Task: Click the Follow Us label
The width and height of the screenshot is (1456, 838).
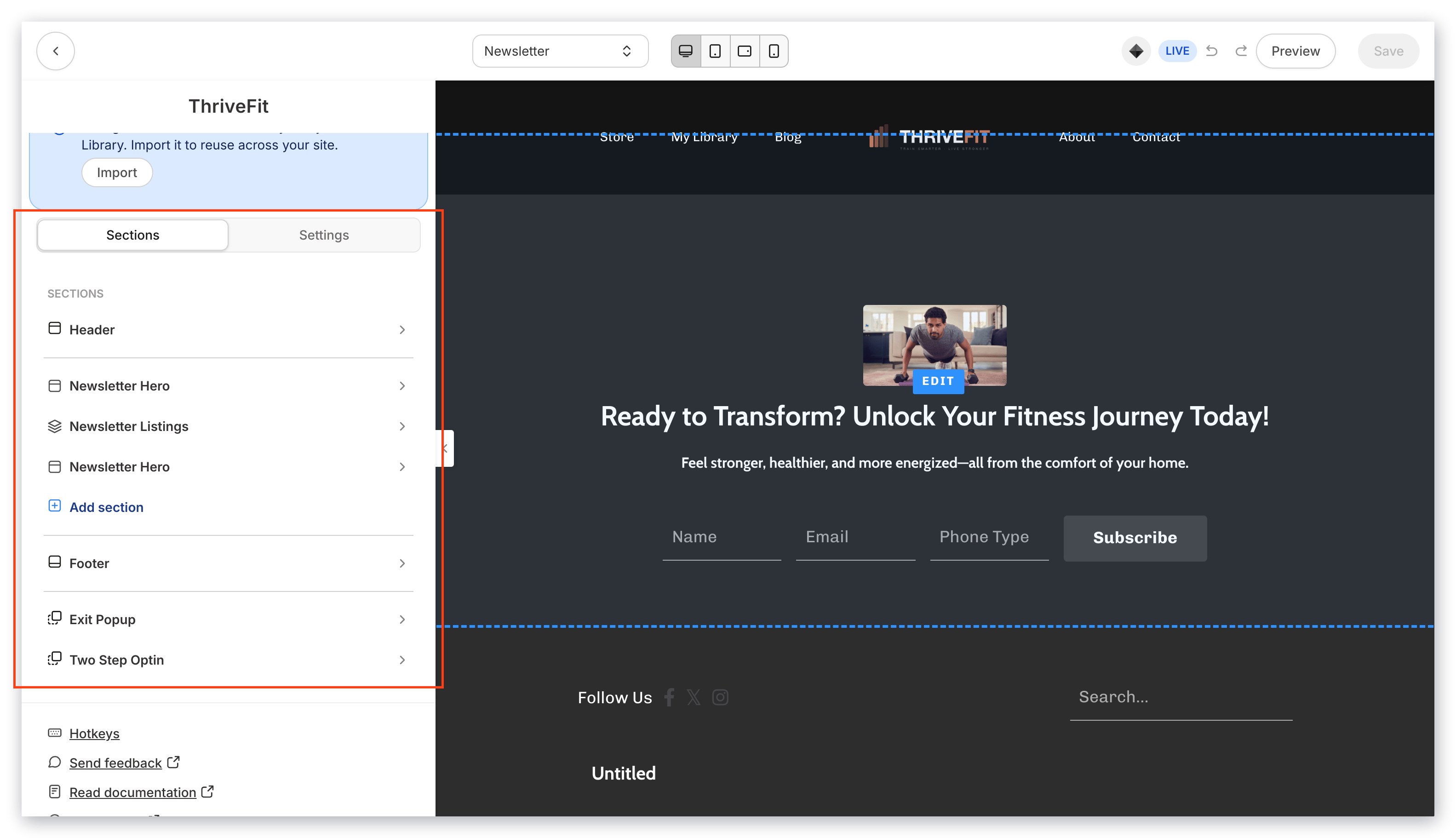Action: 614,698
